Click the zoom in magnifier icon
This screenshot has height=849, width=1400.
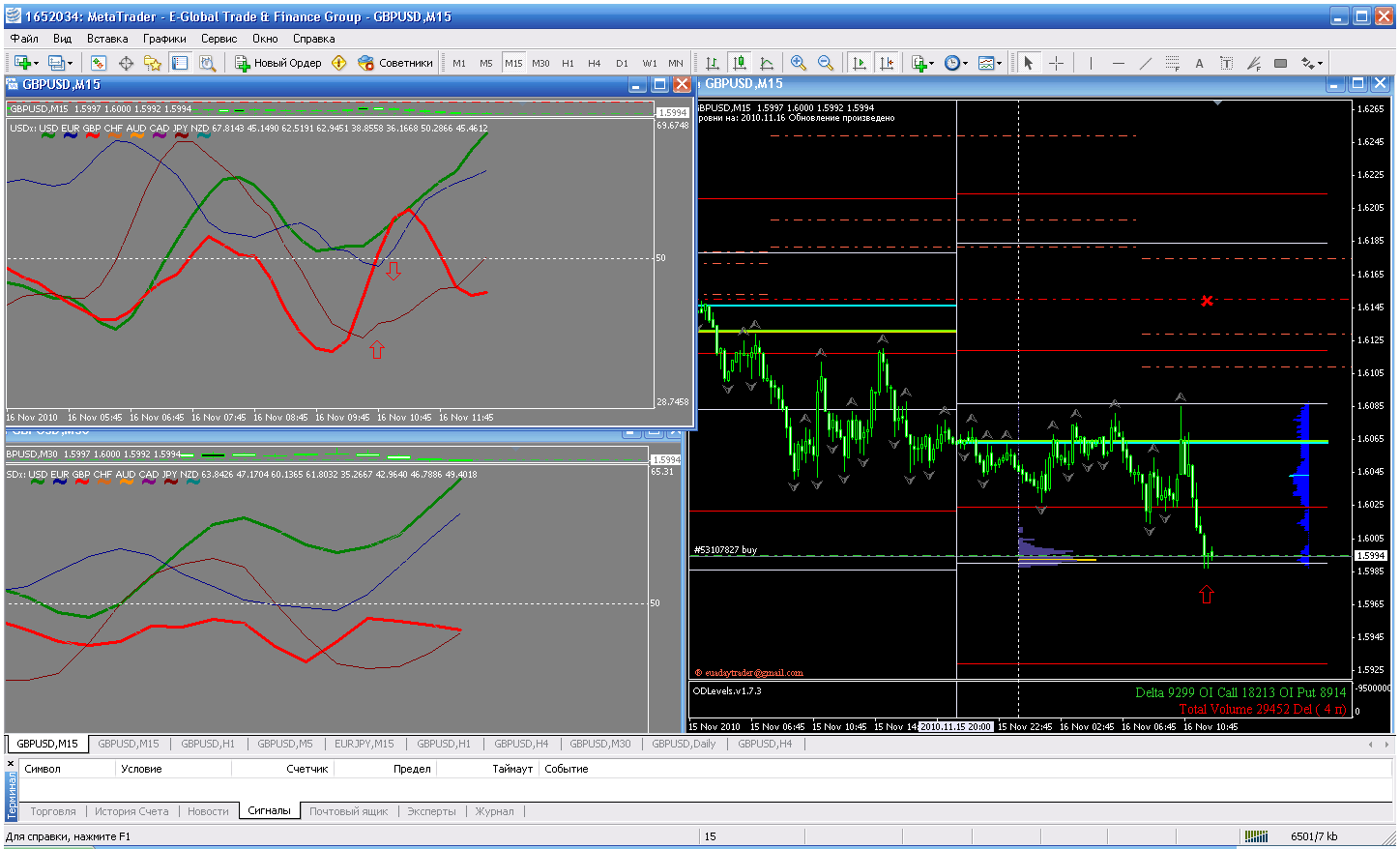pos(799,63)
